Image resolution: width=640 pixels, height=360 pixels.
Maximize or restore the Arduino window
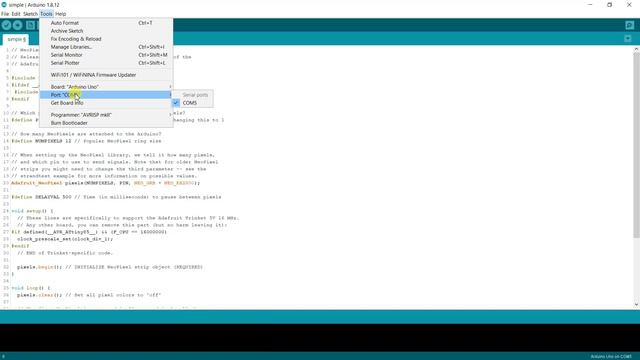tap(609, 5)
